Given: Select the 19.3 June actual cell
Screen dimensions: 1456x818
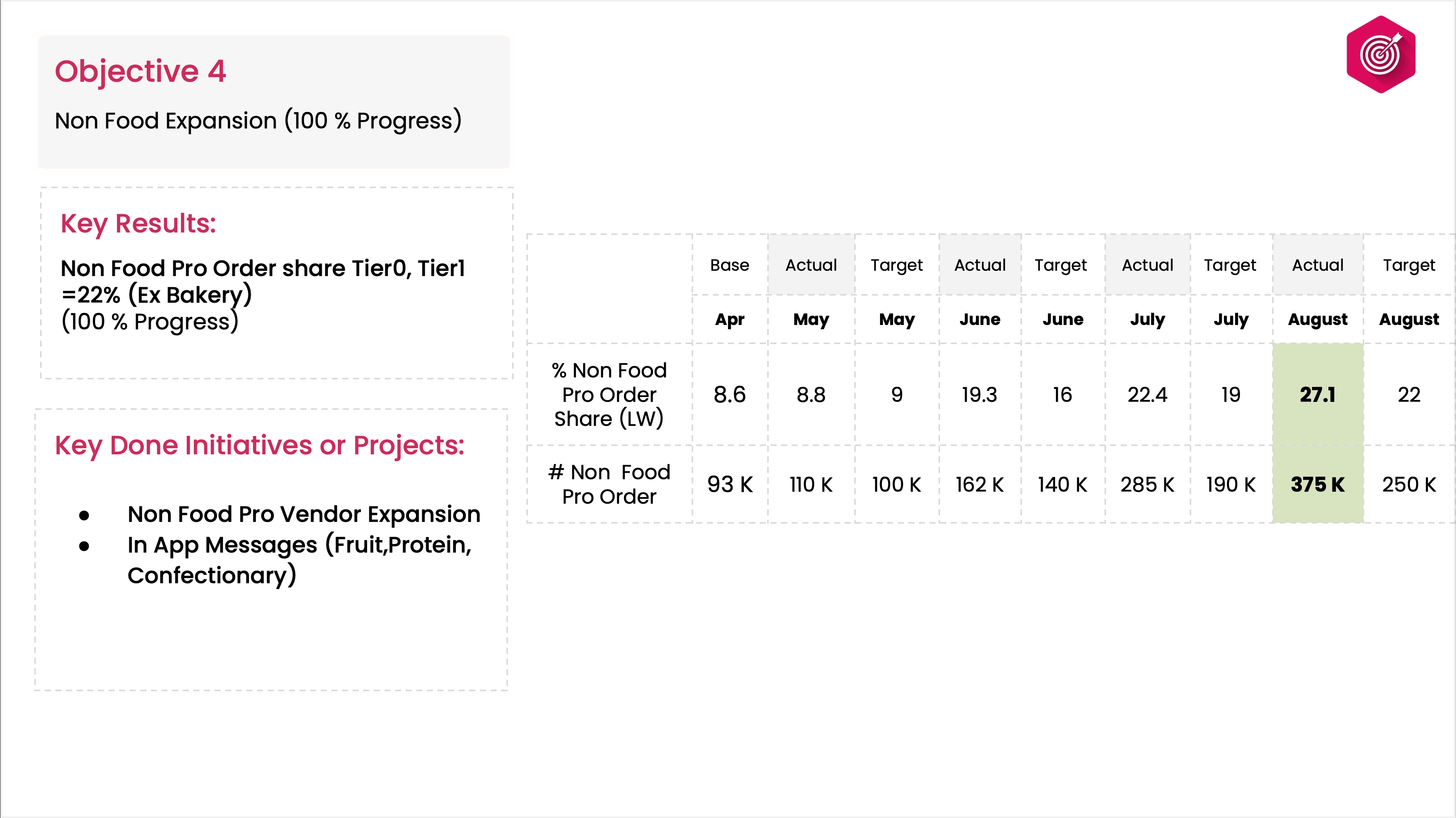Looking at the screenshot, I should 979,395.
